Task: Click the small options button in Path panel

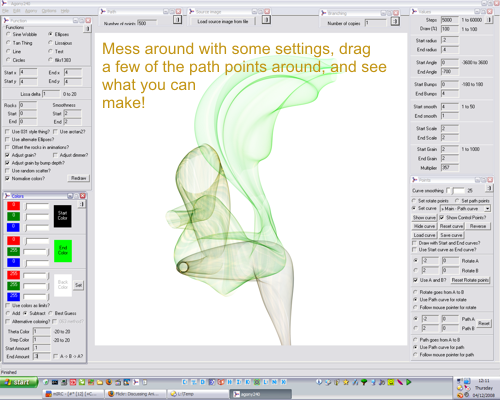Action: click(x=178, y=20)
